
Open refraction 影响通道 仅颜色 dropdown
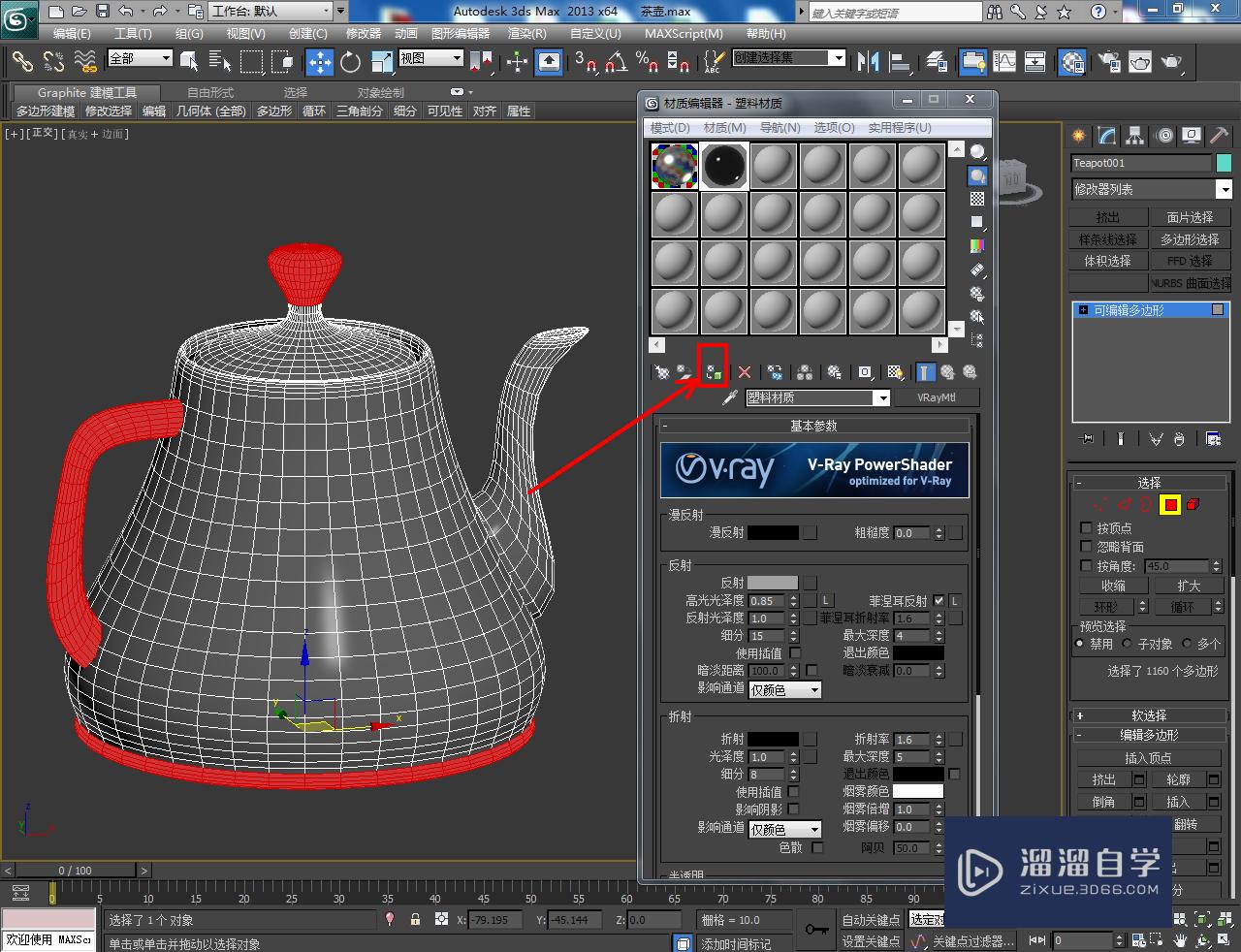pyautogui.click(x=785, y=830)
